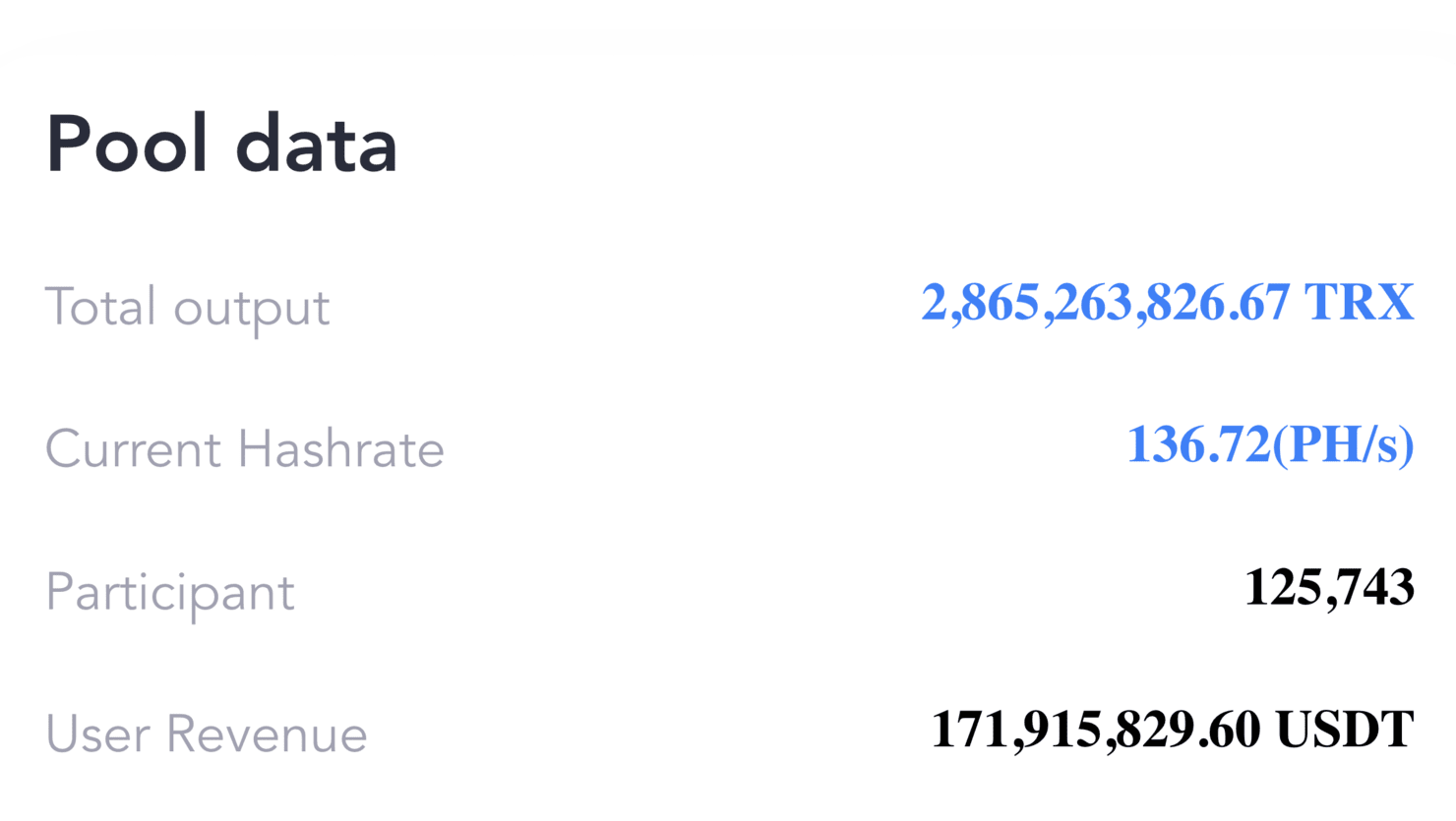Click the word data in heading
The height and width of the screenshot is (821, 1456).
pos(317,145)
